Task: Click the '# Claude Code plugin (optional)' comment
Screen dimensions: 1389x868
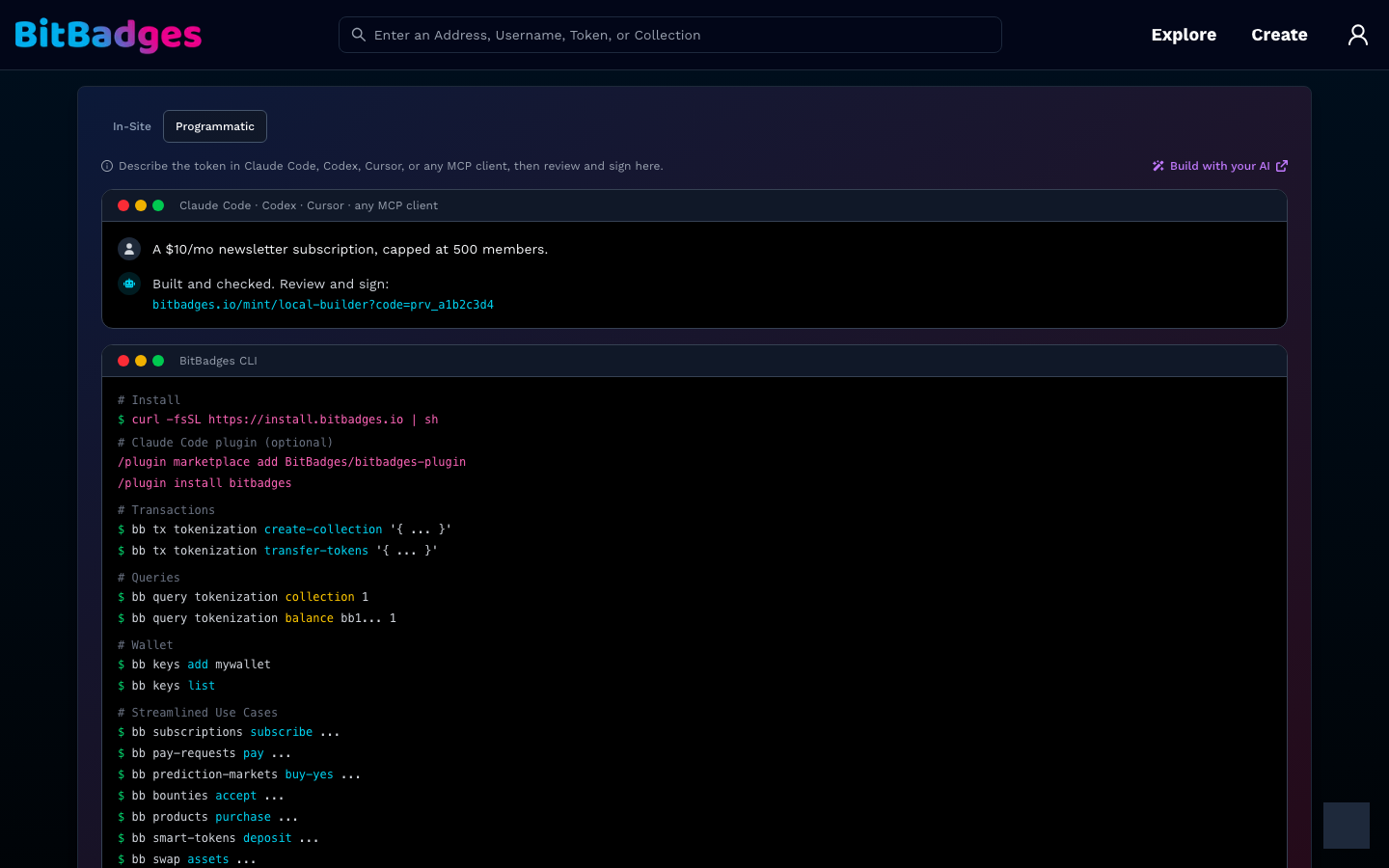Action: [225, 443]
